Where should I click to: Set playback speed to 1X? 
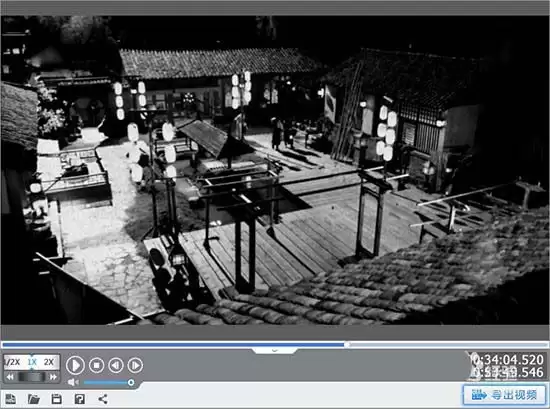(x=32, y=362)
